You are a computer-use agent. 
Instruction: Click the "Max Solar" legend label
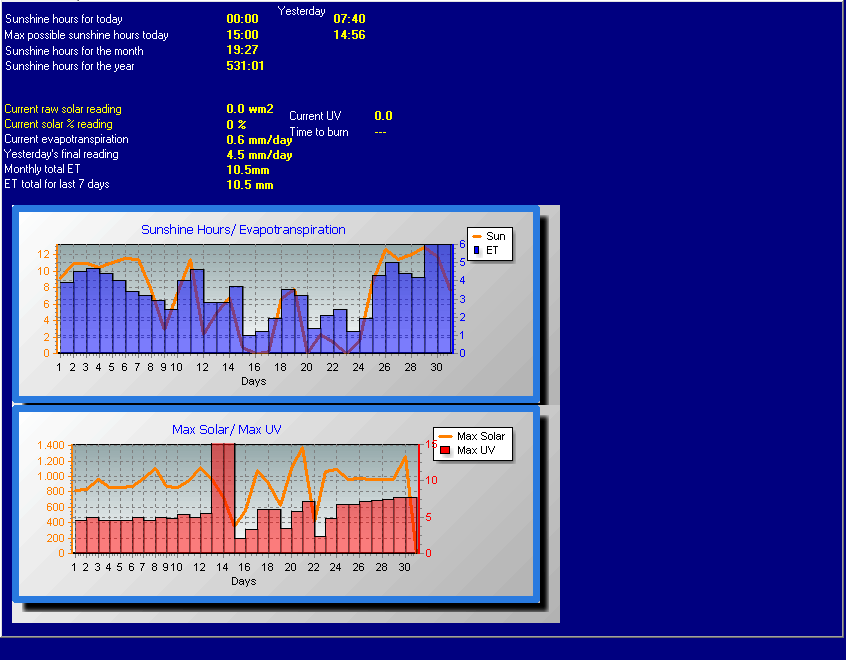pyautogui.click(x=481, y=436)
